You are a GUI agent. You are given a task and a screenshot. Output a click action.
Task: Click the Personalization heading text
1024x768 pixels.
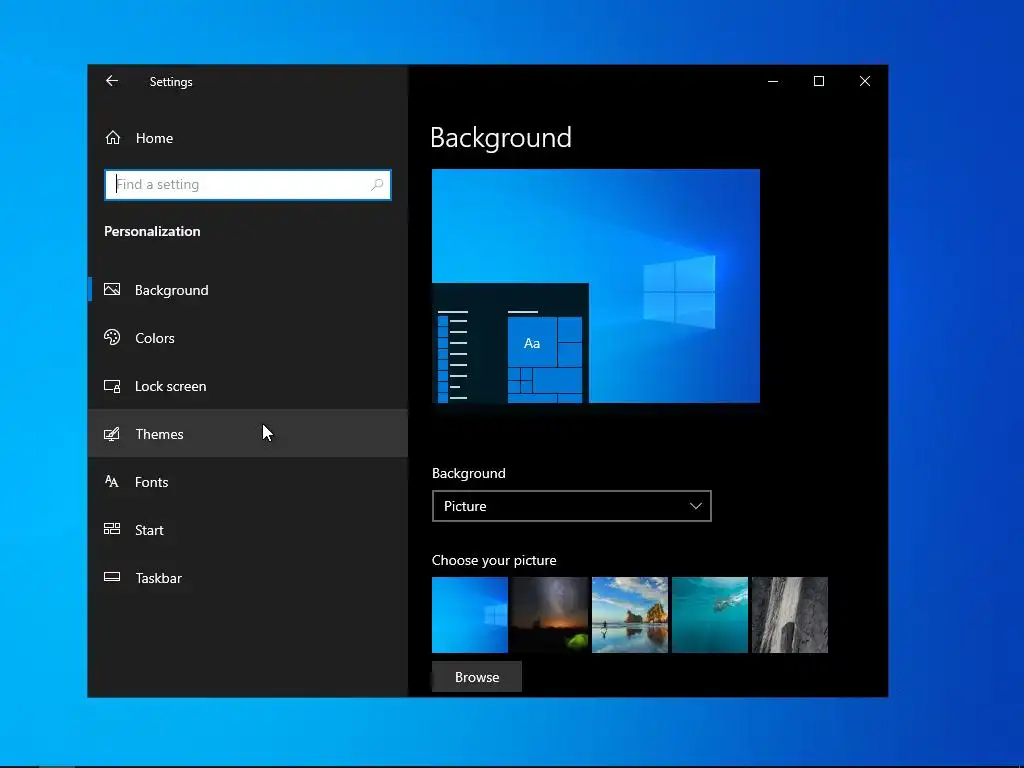[x=152, y=231]
